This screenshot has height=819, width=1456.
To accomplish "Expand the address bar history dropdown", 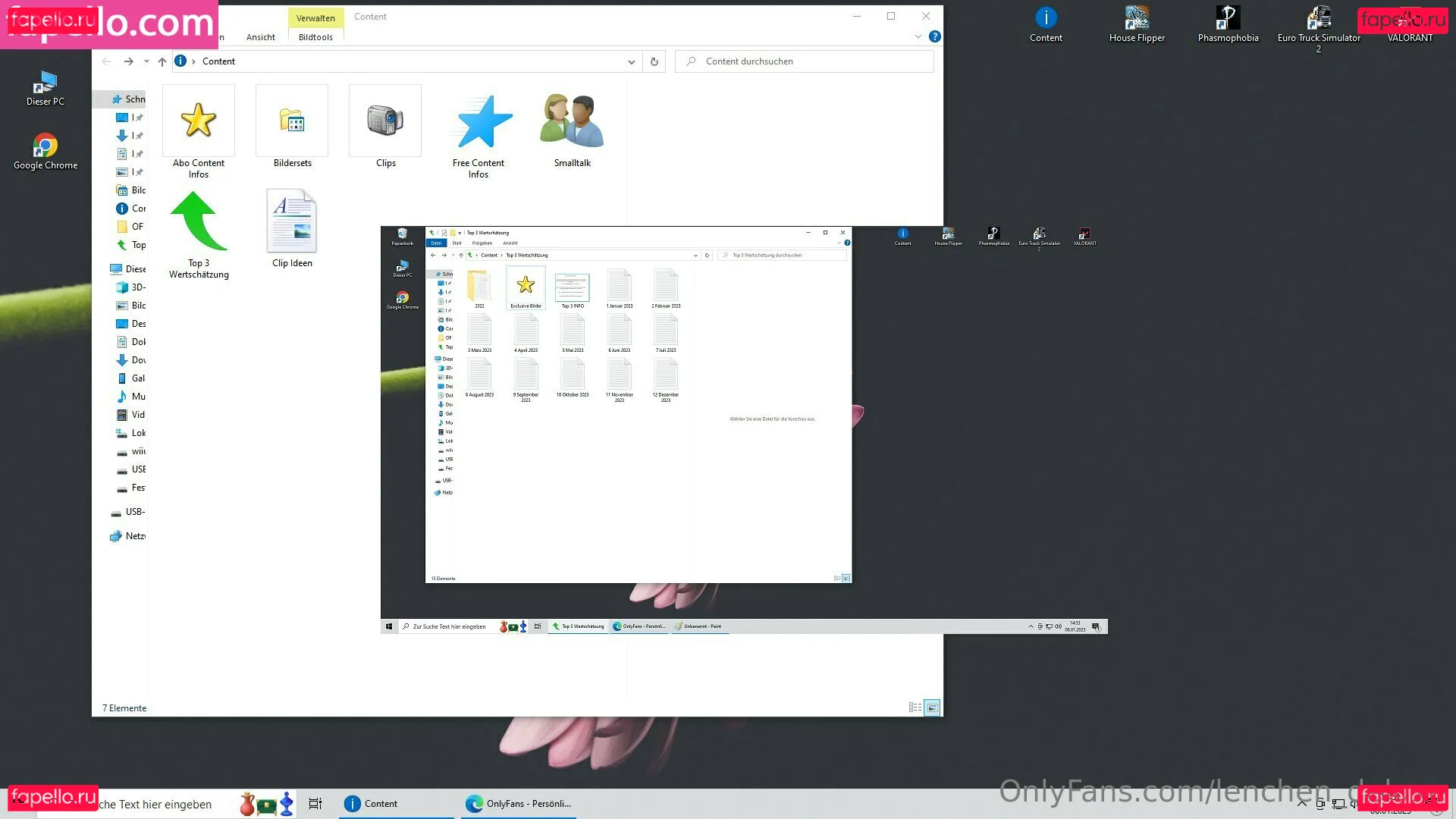I will pyautogui.click(x=631, y=61).
